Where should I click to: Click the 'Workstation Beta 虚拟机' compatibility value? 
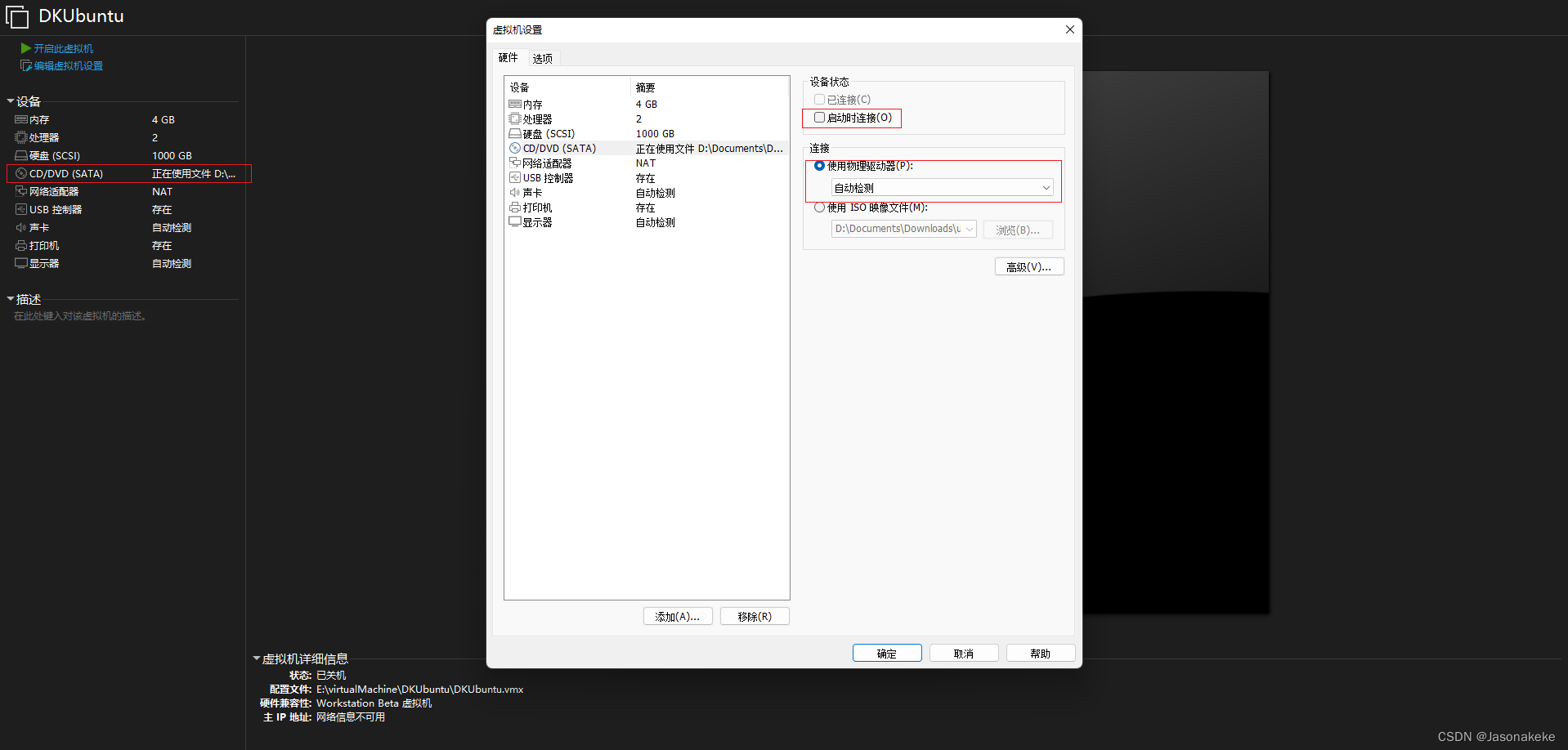[374, 703]
